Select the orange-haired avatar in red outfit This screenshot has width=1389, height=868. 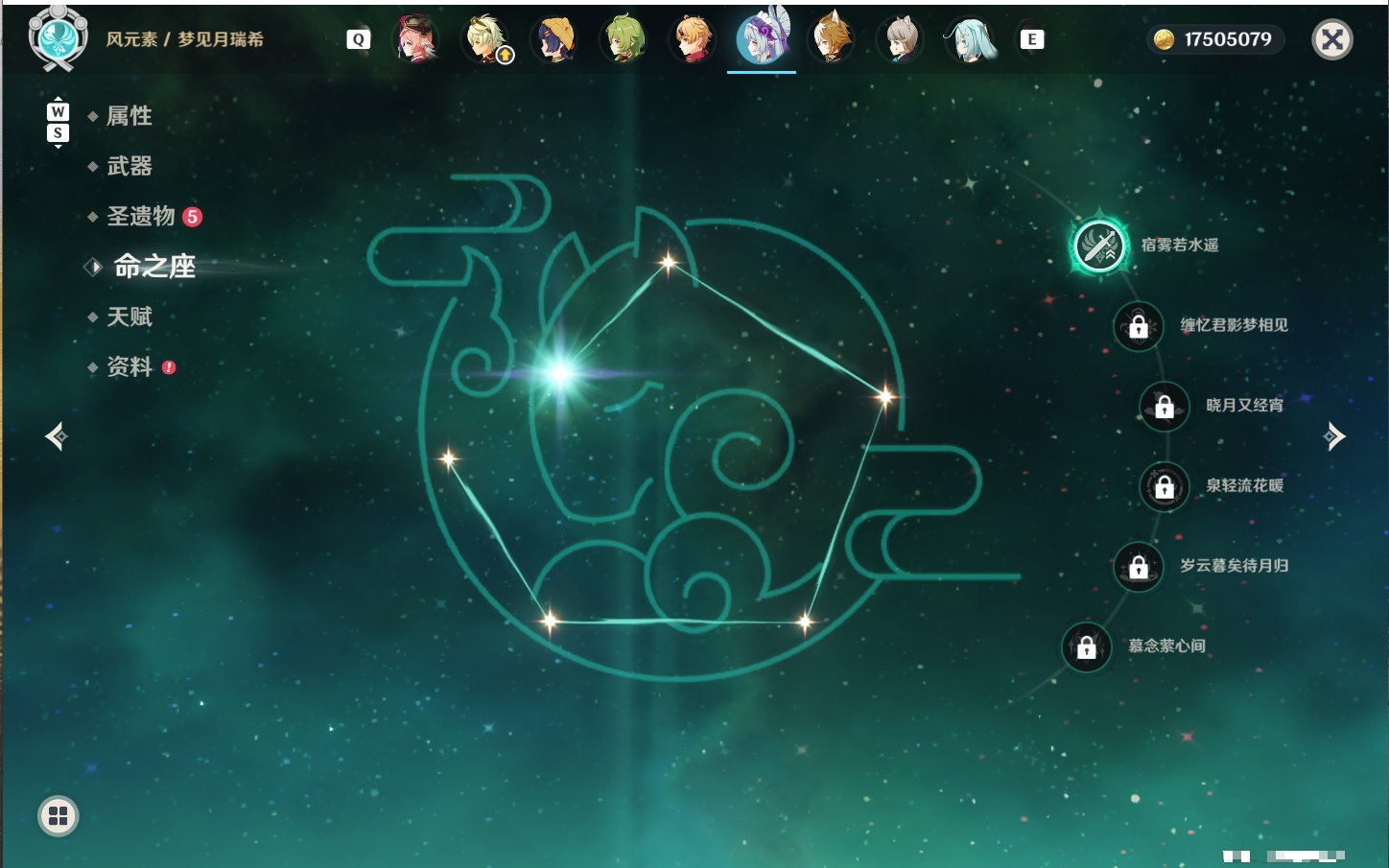click(693, 39)
